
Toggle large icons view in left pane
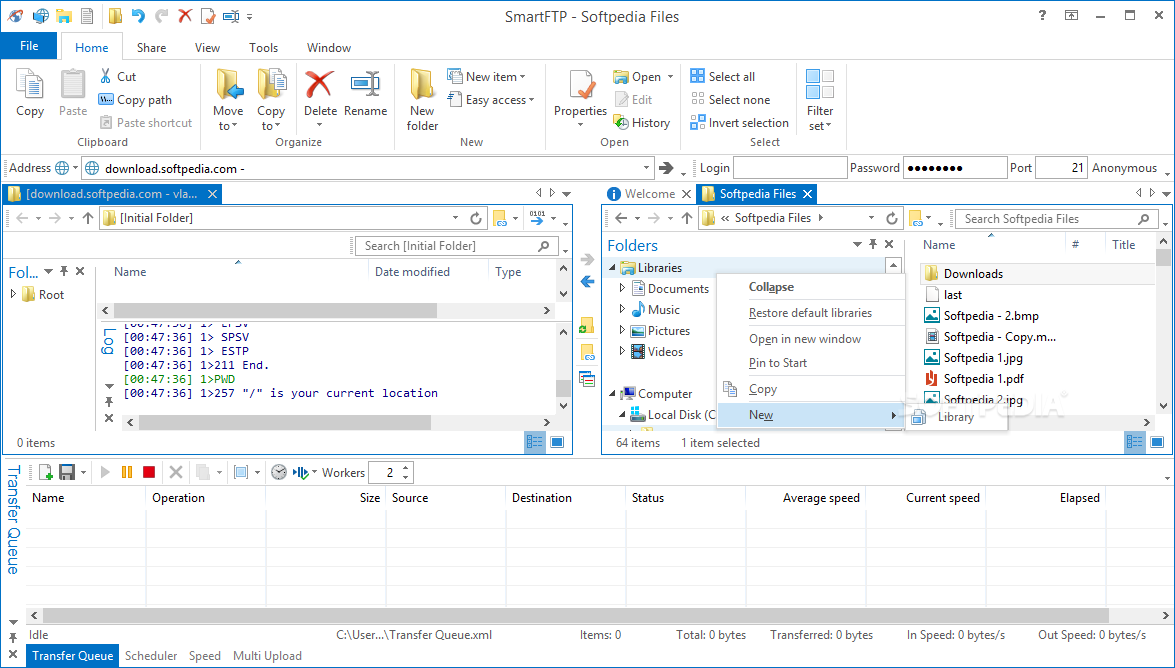[x=557, y=442]
